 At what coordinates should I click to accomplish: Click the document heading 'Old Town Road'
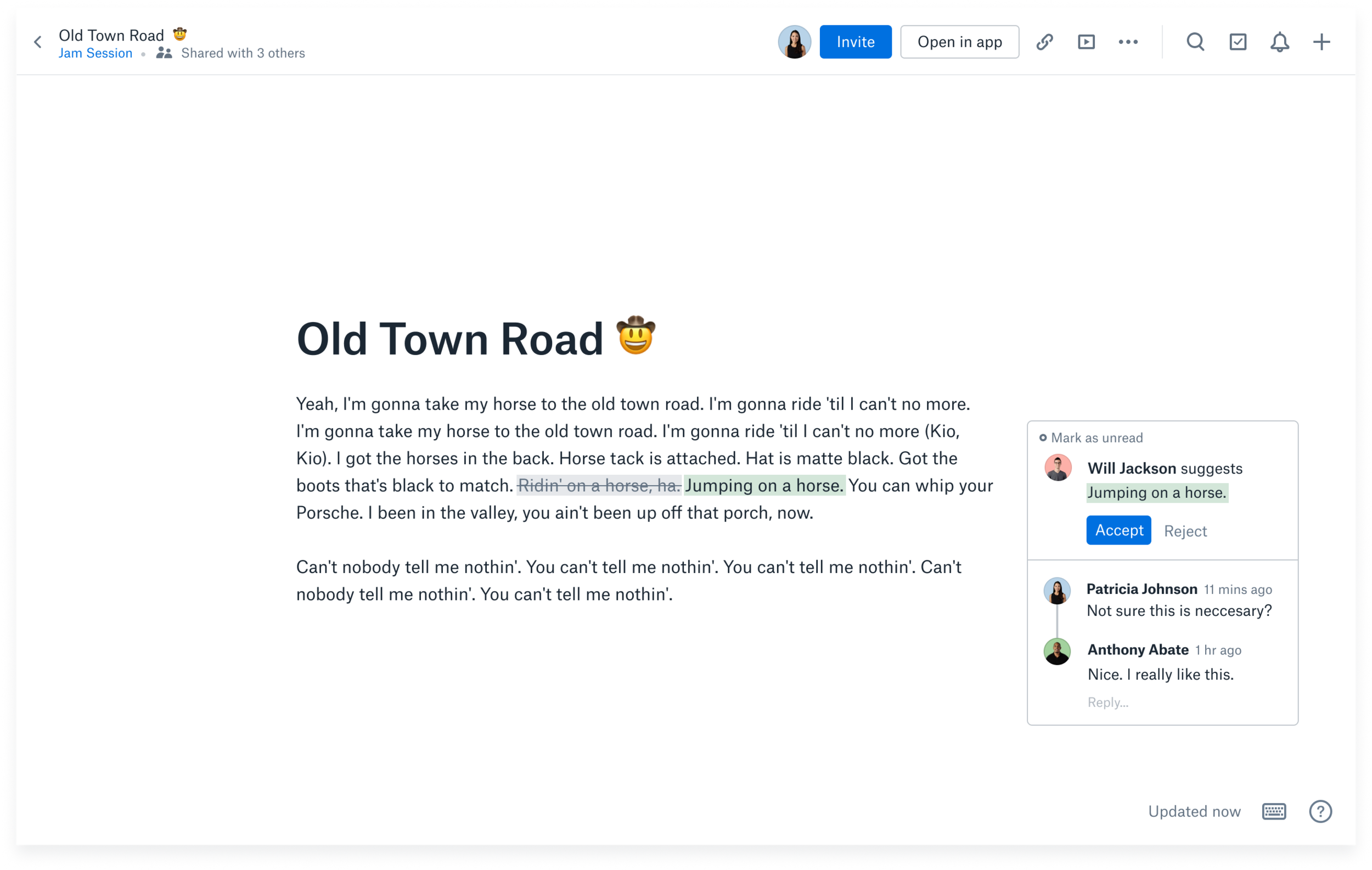pos(449,340)
